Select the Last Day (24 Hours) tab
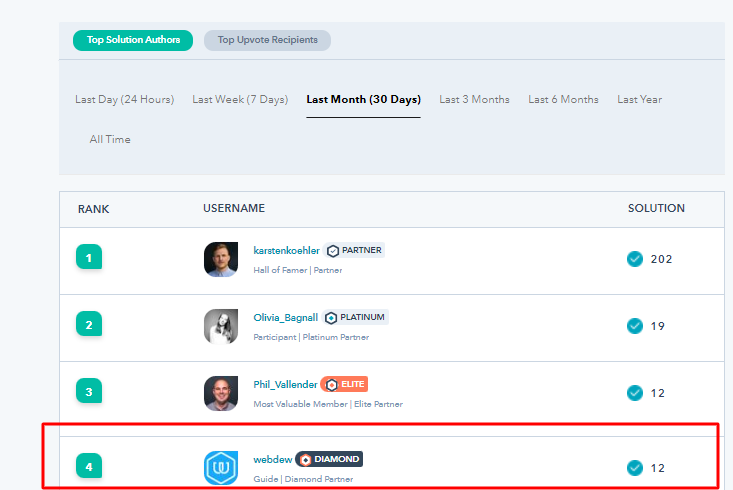Screen dimensions: 733x490 click(x=124, y=99)
